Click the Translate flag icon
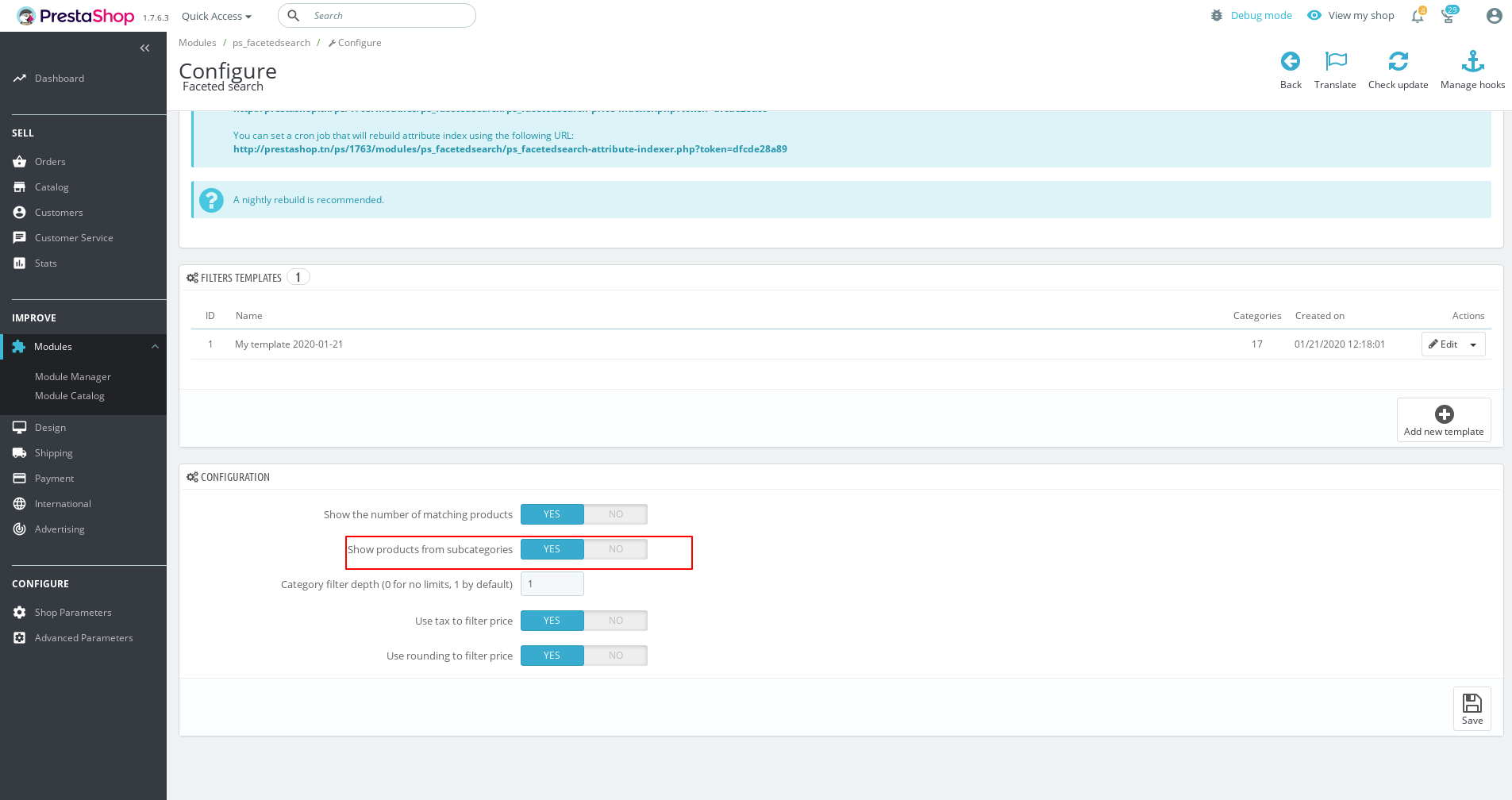This screenshot has width=1512, height=800. click(1336, 61)
